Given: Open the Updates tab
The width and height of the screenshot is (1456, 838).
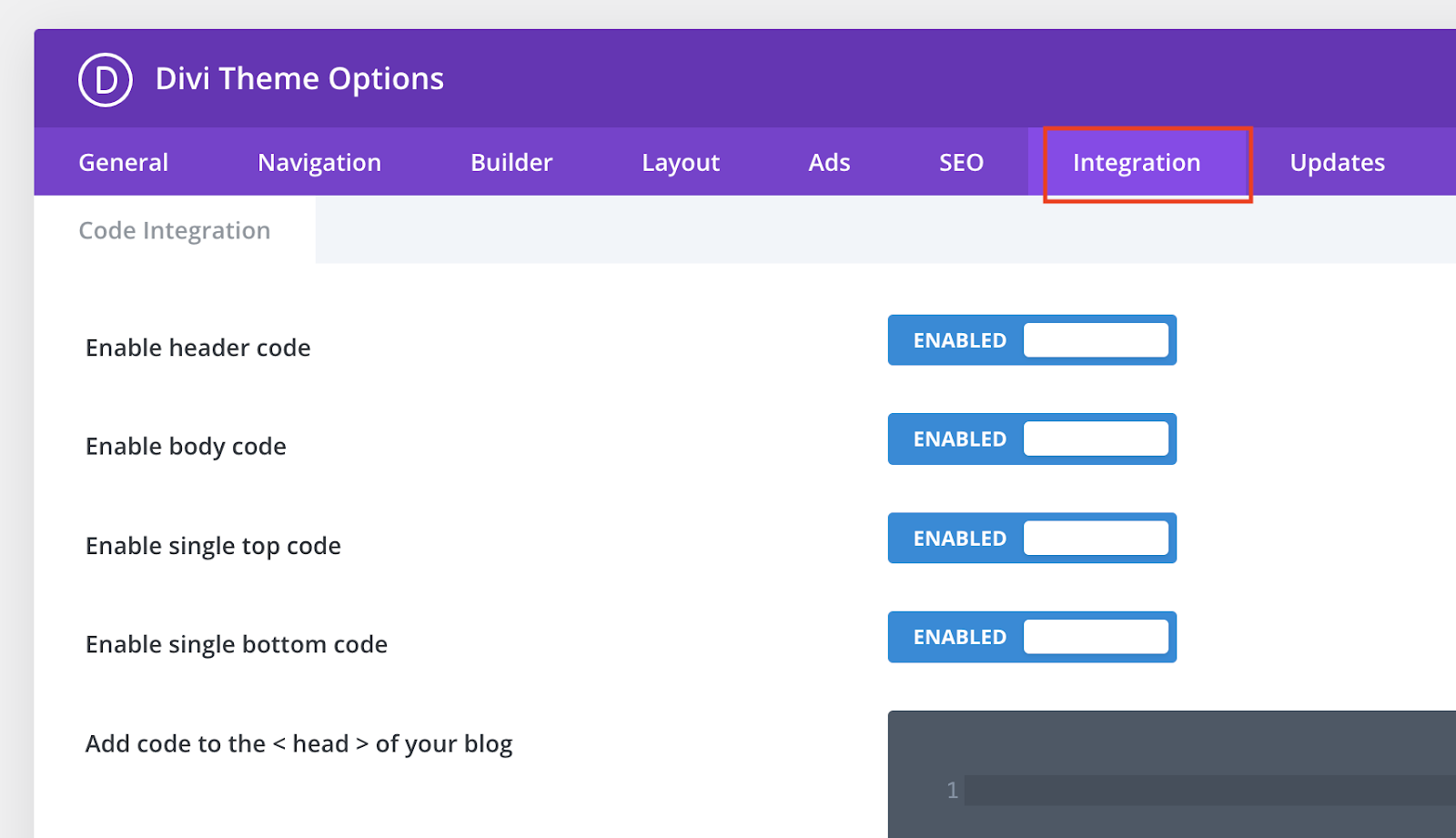Looking at the screenshot, I should 1337,163.
